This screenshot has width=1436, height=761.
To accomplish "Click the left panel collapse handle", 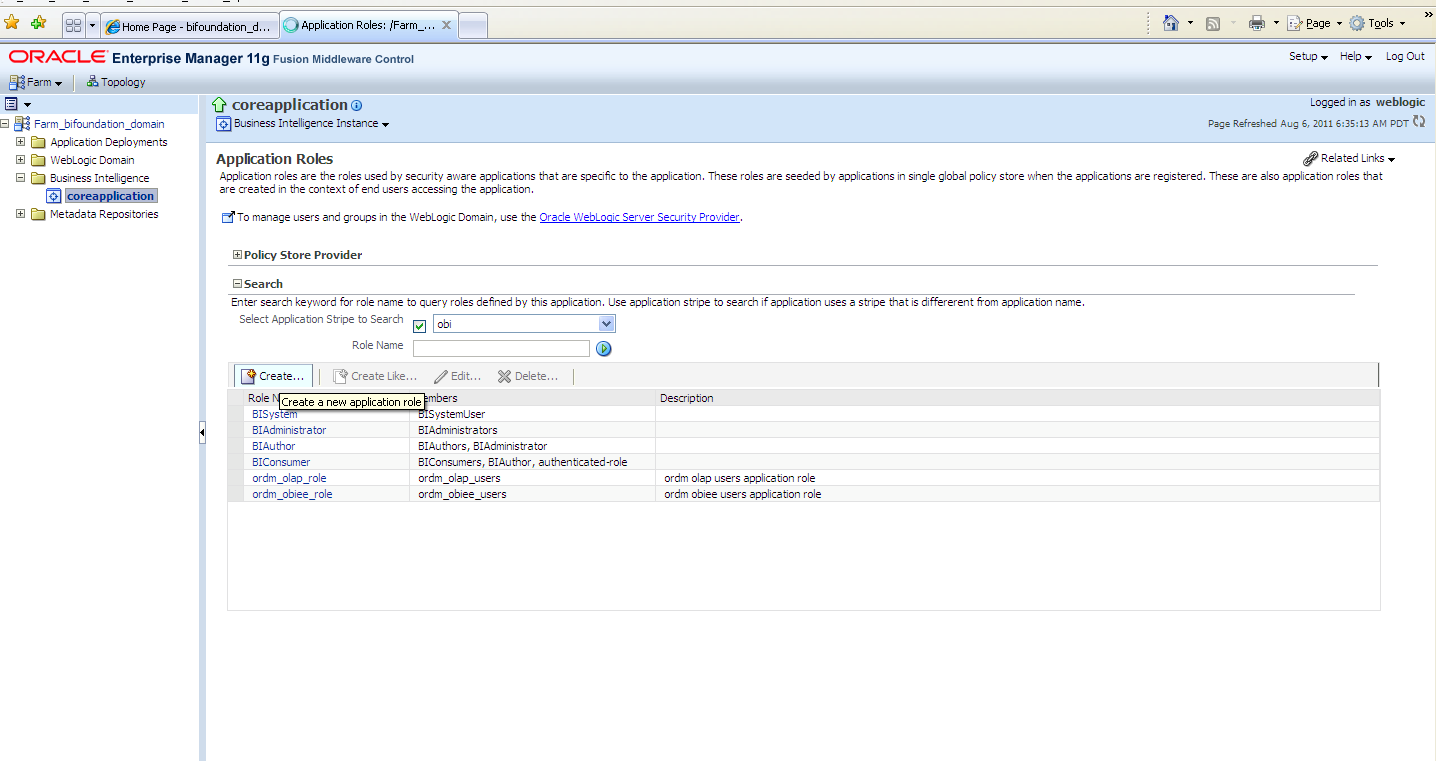I will 202,433.
